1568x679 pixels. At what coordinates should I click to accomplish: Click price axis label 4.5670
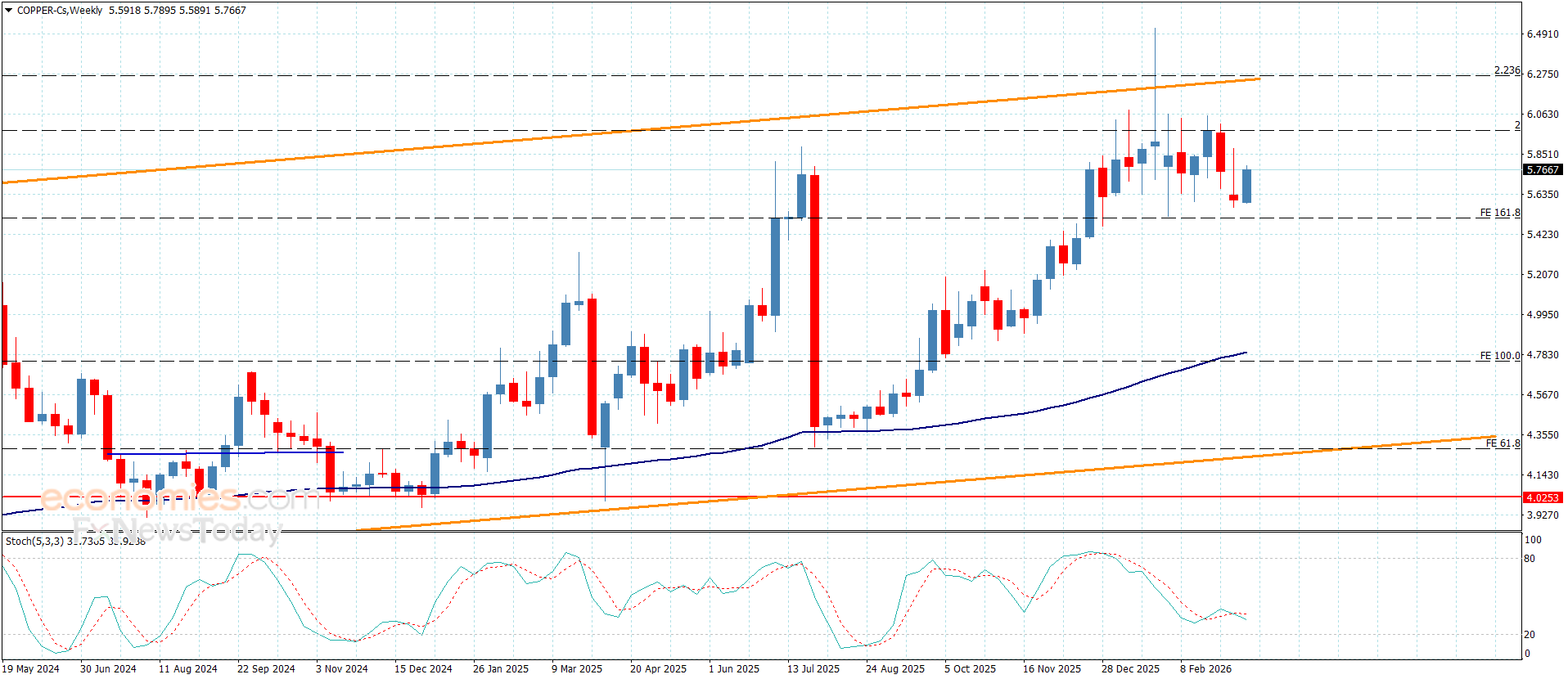(1543, 395)
